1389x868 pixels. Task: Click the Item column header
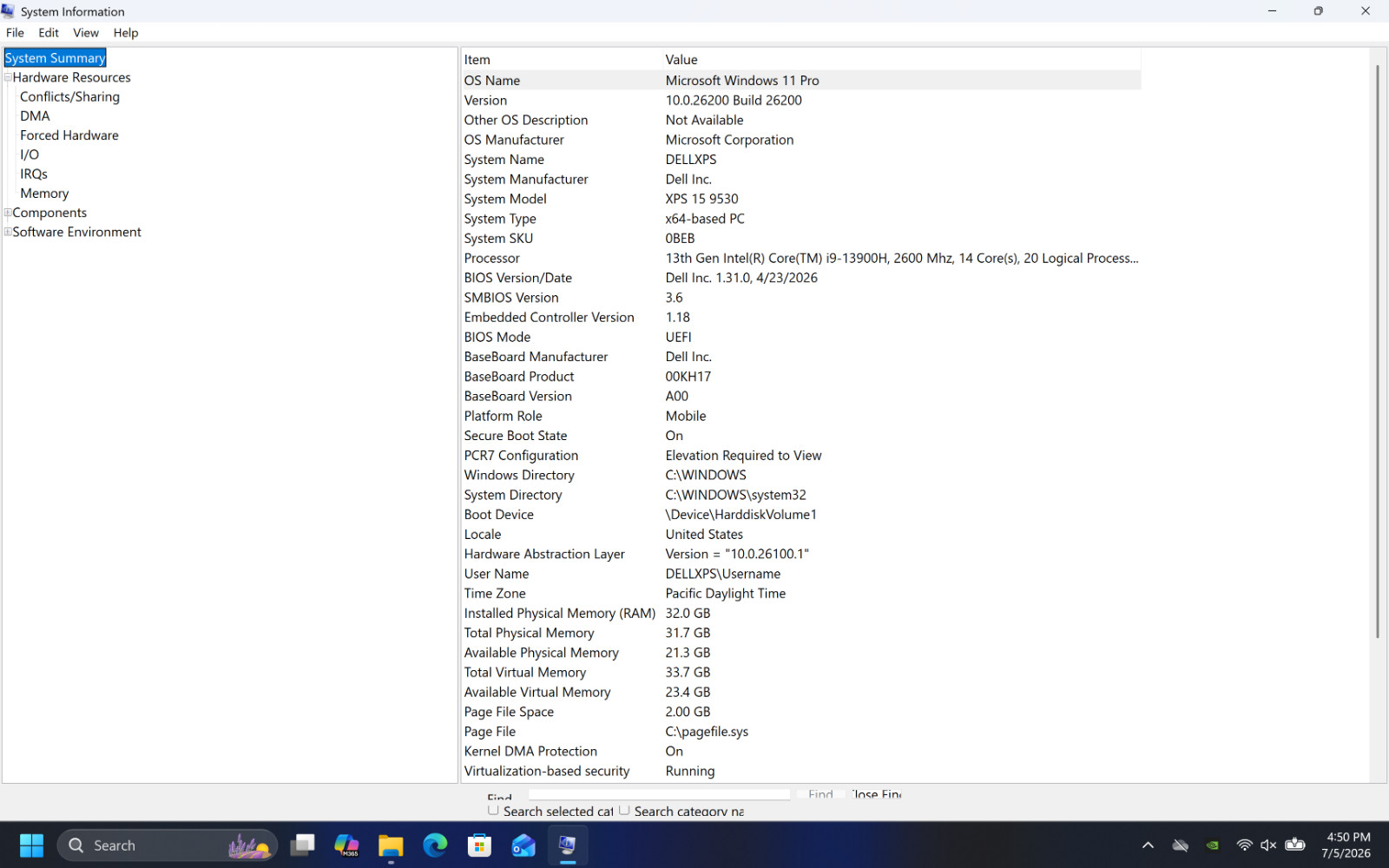[x=561, y=60]
